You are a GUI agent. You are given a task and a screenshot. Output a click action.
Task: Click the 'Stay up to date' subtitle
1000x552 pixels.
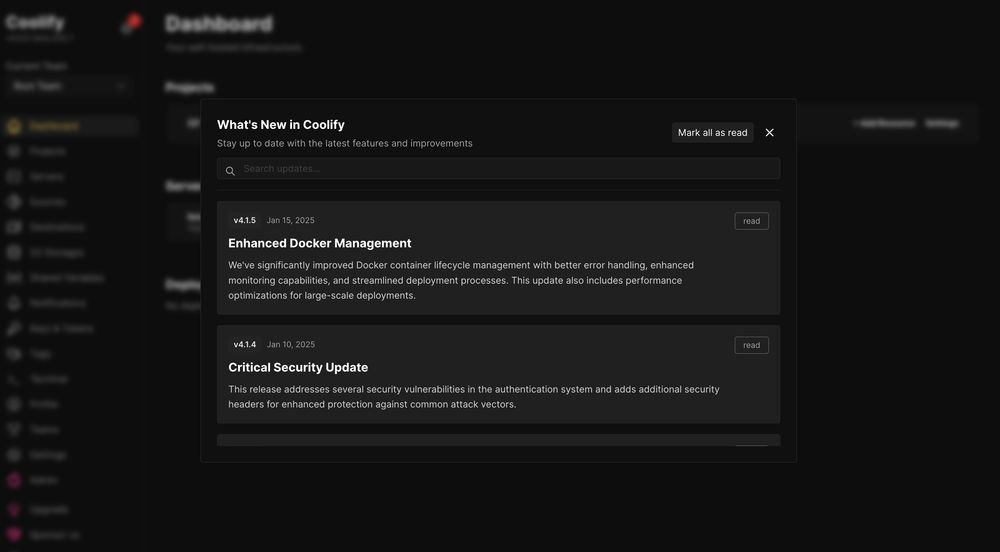coord(344,143)
